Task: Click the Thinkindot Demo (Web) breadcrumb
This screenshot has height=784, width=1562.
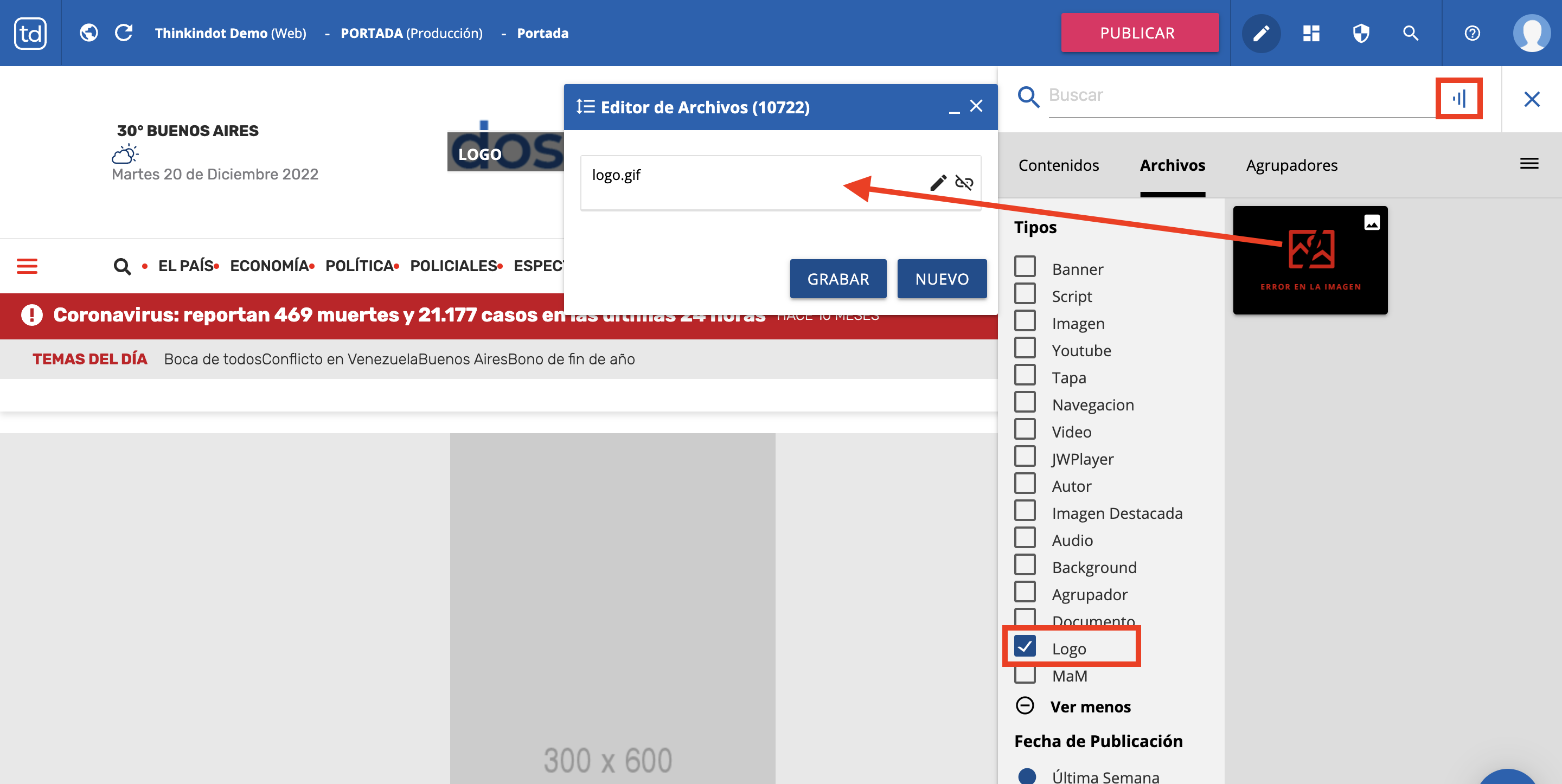Action: tap(231, 33)
